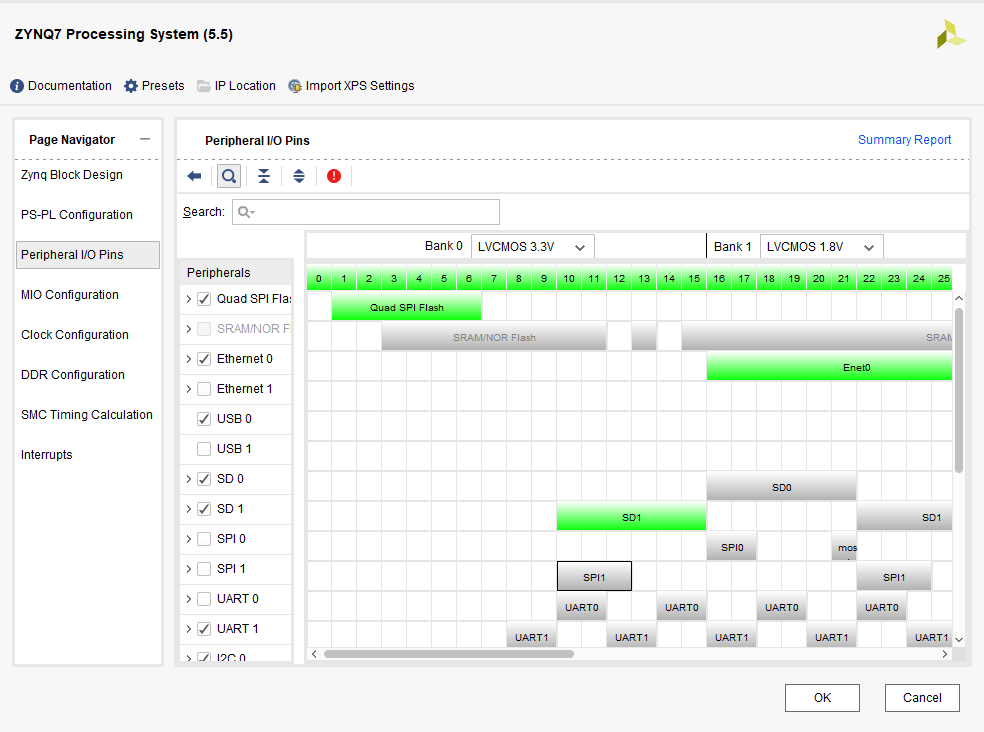Click the red error alert icon
This screenshot has height=732, width=984.
(334, 176)
